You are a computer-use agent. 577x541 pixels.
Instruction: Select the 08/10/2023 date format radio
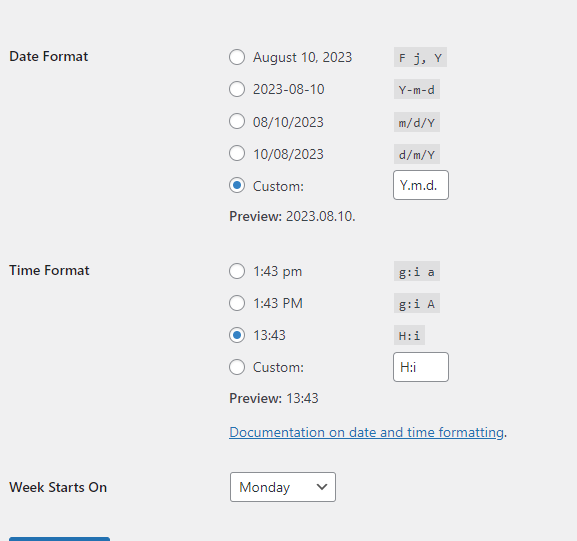237,121
